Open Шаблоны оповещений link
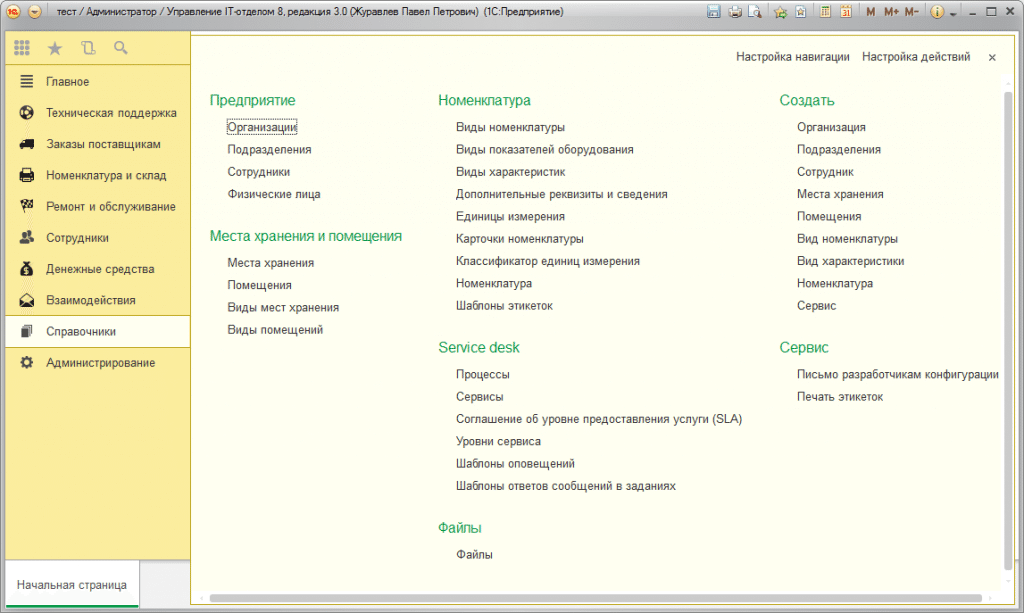Viewport: 1024px width, 613px height. (515, 464)
